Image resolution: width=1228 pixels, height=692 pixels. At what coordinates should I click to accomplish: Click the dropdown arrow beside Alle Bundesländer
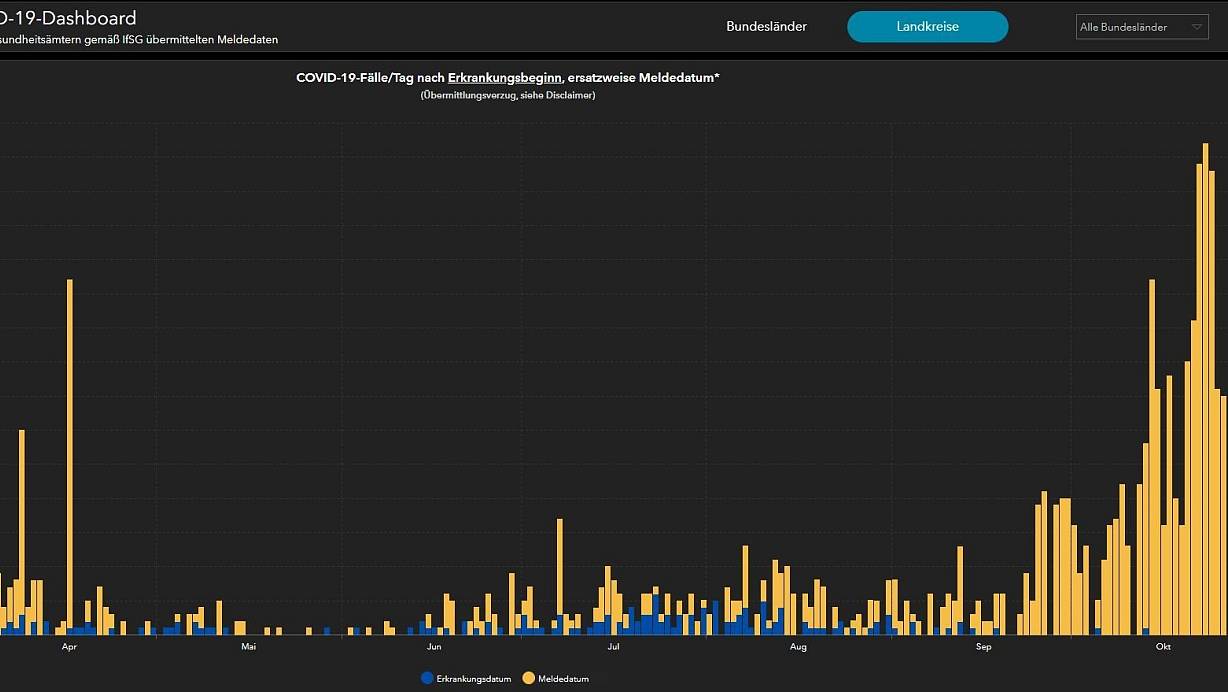(x=1198, y=28)
